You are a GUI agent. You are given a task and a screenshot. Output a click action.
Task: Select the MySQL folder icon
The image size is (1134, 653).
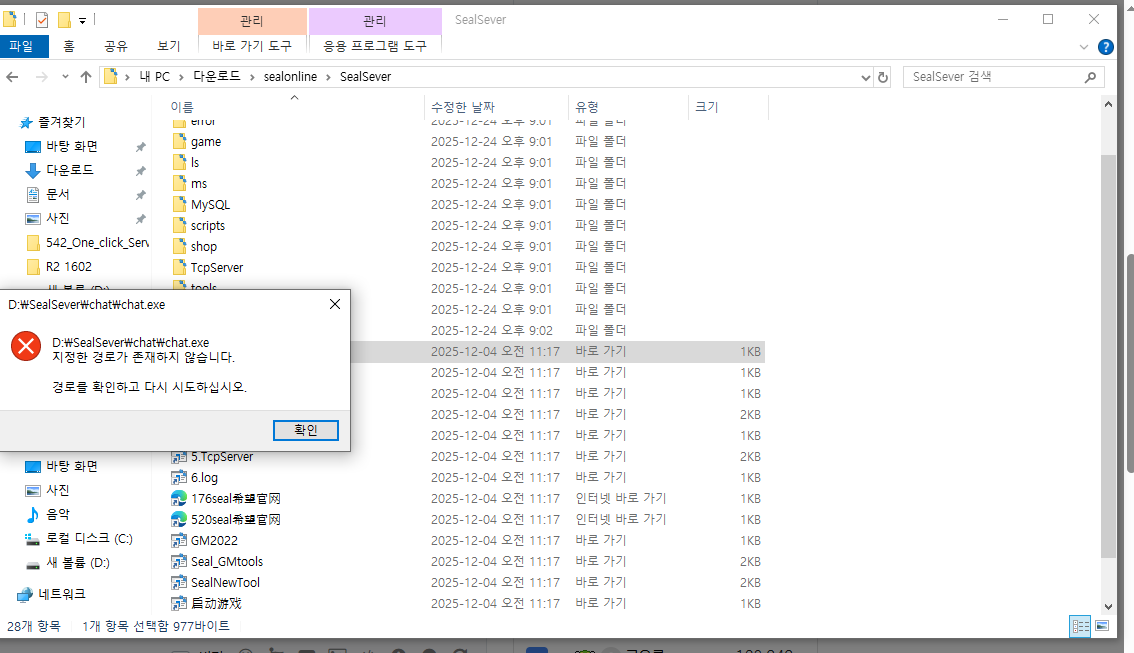point(179,204)
